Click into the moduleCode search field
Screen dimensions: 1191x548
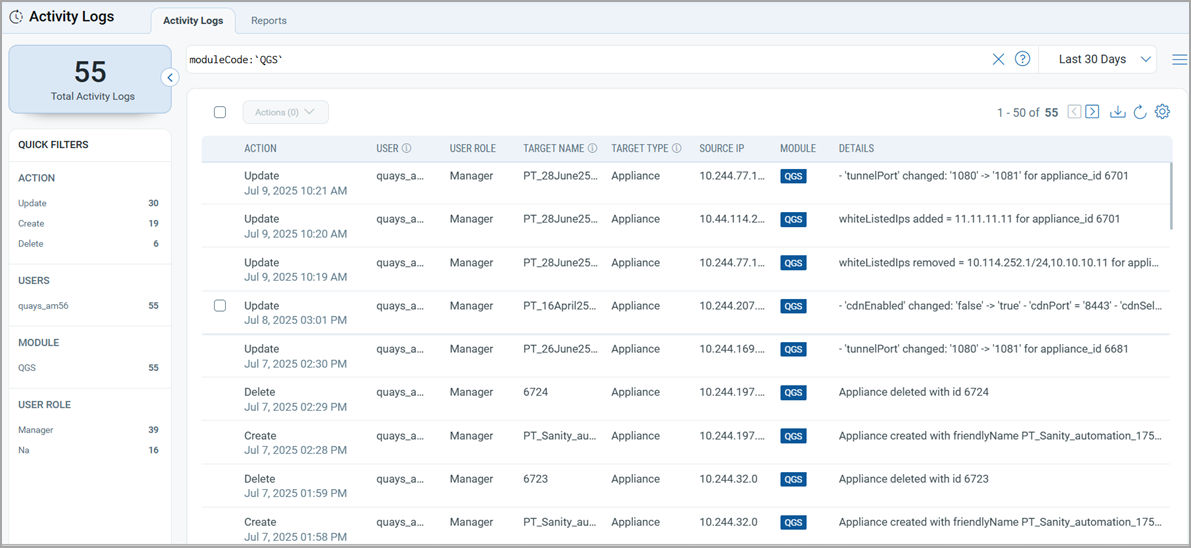tap(580, 59)
